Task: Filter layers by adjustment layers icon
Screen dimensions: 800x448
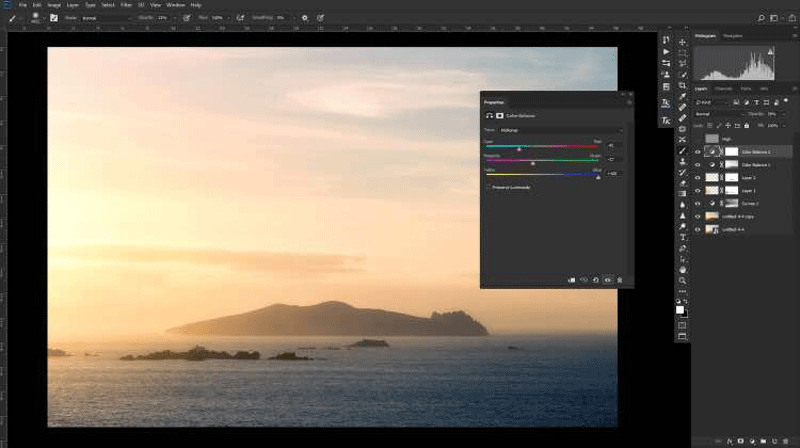Action: [x=746, y=103]
